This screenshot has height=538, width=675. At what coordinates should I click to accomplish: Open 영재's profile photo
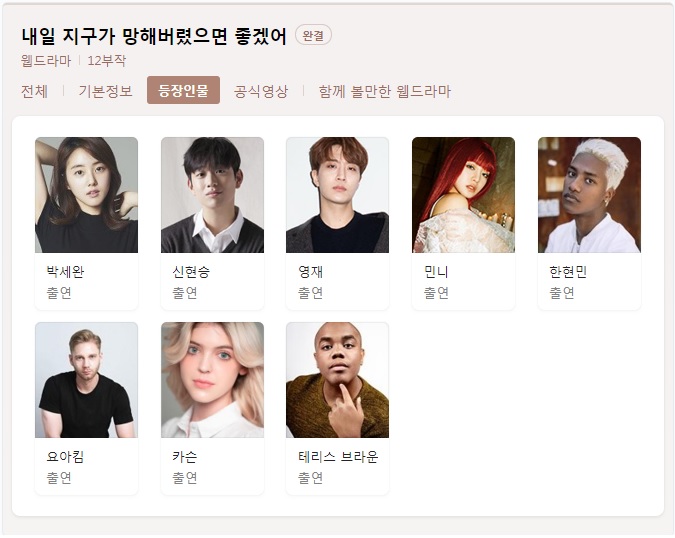click(x=338, y=195)
